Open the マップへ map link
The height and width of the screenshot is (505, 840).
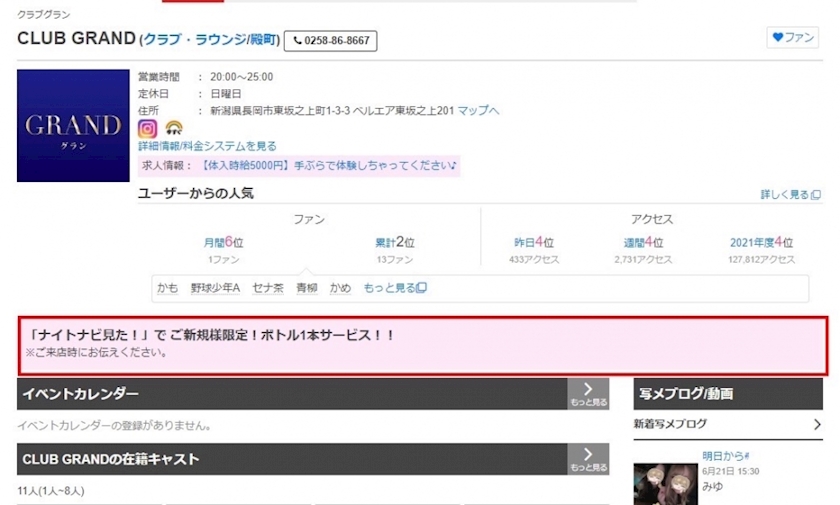pyautogui.click(x=478, y=110)
